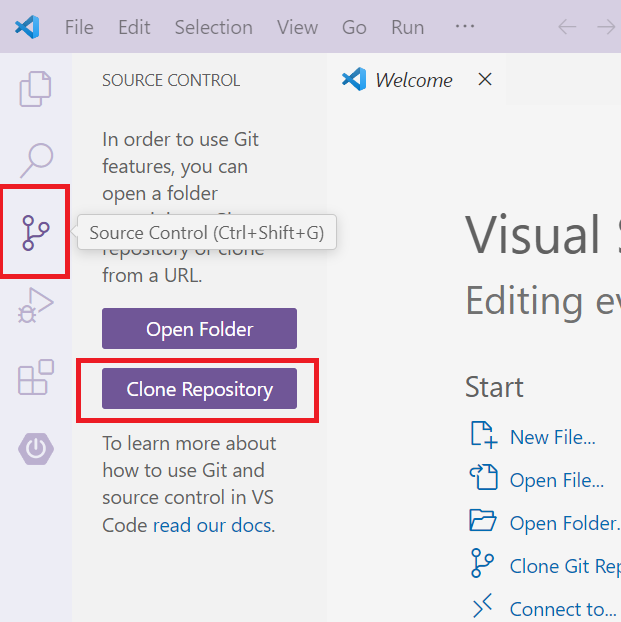Open the Spring Boot Dashboard power icon
The height and width of the screenshot is (622, 621).
click(x=36, y=449)
